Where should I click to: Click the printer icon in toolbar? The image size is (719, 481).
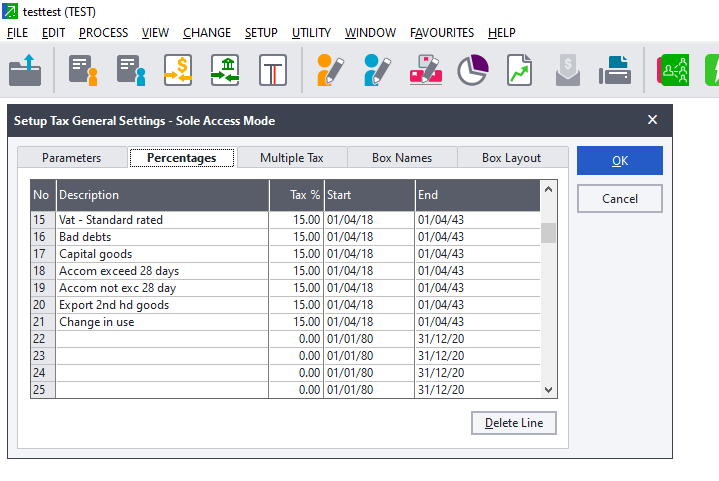(614, 70)
